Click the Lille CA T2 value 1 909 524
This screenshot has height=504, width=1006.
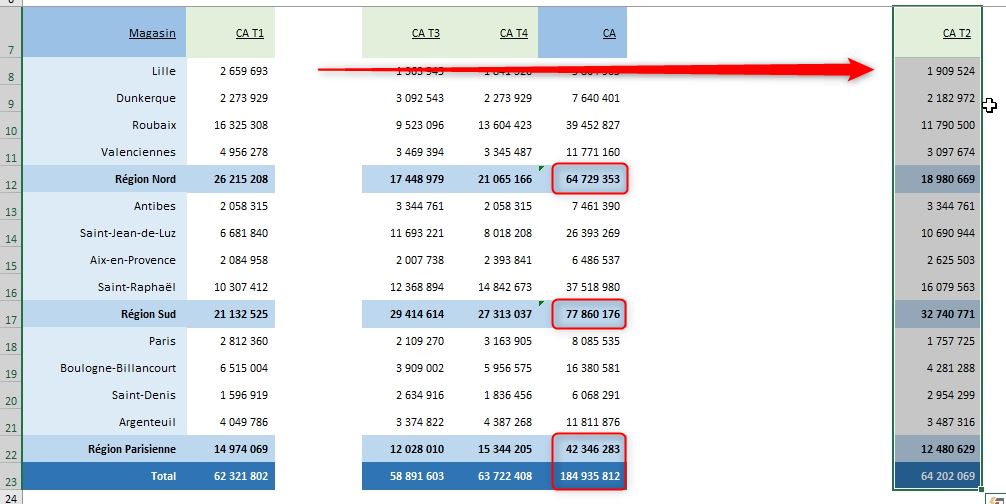pyautogui.click(x=937, y=71)
